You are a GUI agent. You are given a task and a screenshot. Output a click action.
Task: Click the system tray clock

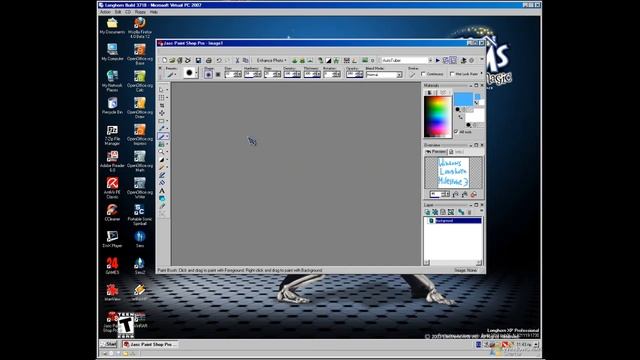click(523, 344)
